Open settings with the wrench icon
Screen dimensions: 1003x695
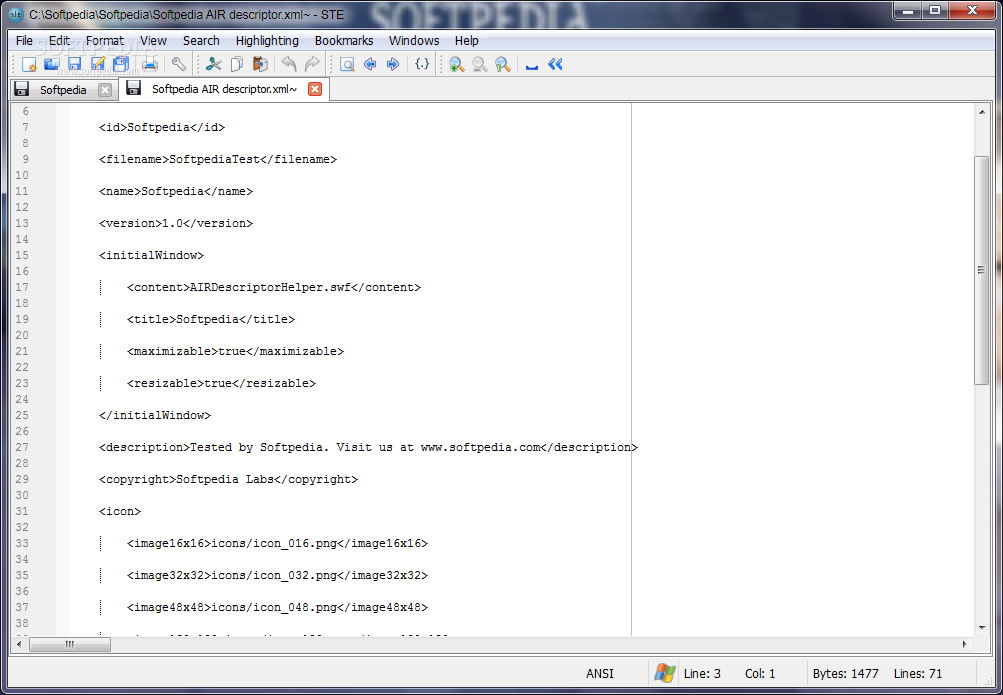(178, 64)
